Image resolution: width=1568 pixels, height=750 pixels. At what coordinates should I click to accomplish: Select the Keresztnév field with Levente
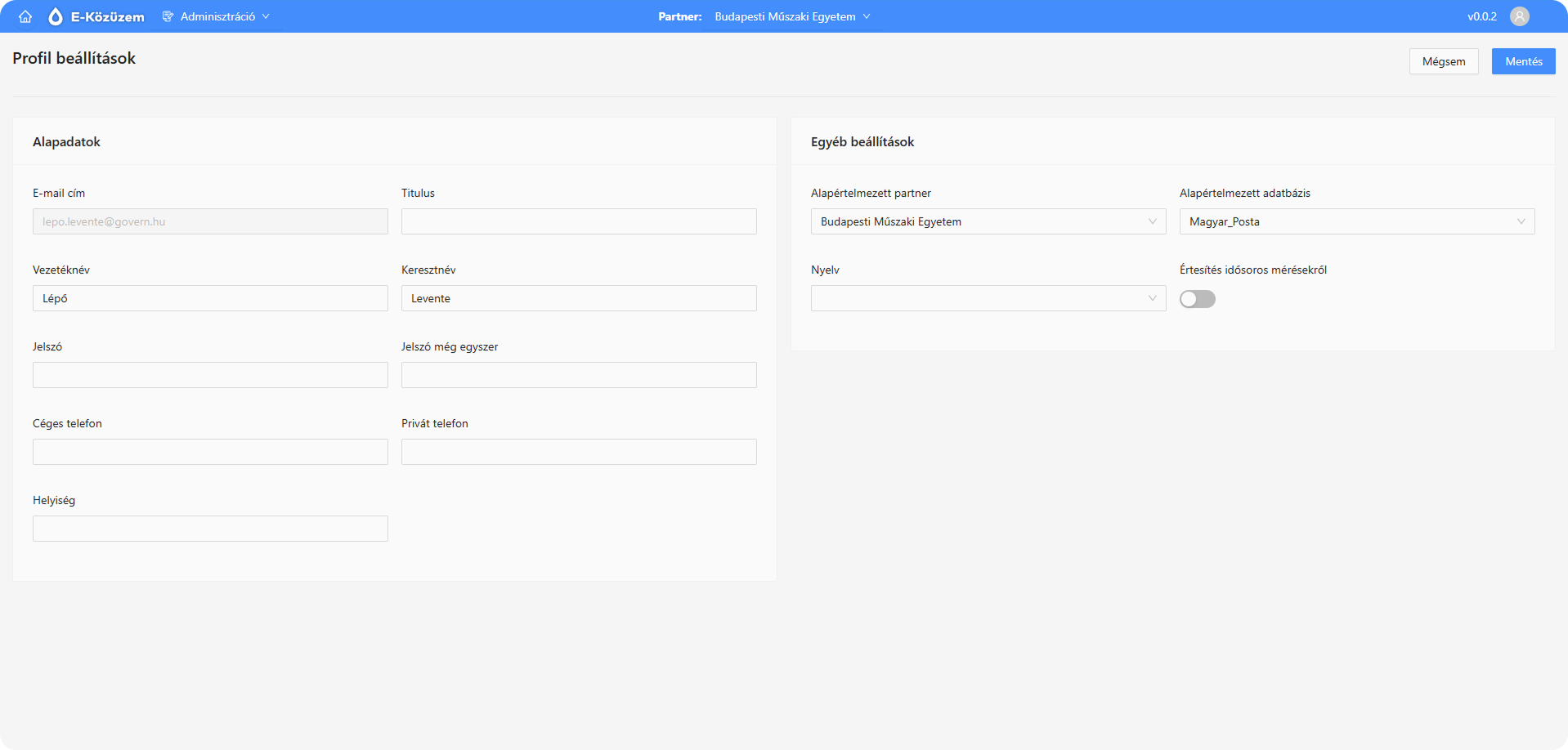click(579, 298)
